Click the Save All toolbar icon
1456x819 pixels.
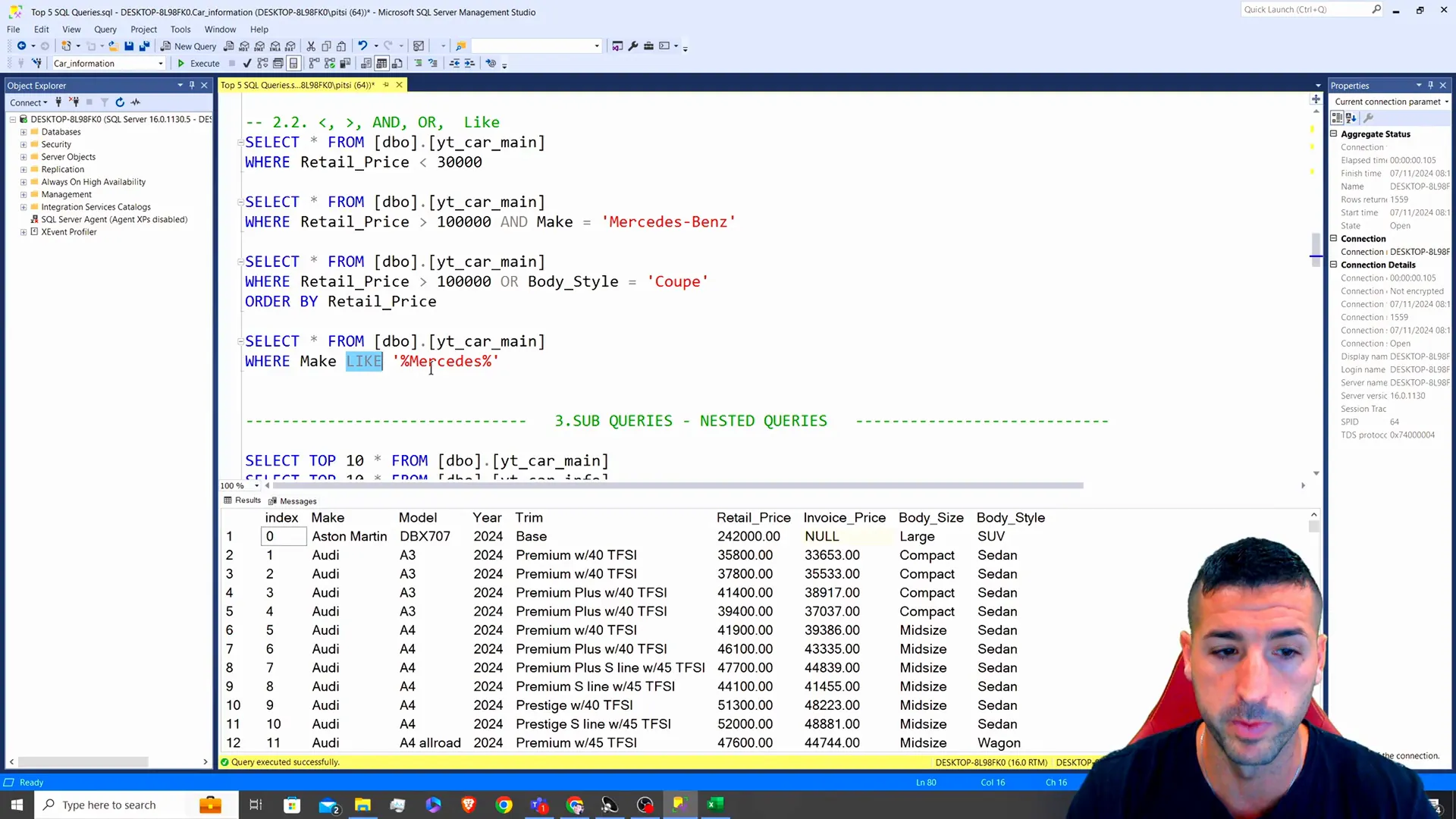tap(144, 46)
